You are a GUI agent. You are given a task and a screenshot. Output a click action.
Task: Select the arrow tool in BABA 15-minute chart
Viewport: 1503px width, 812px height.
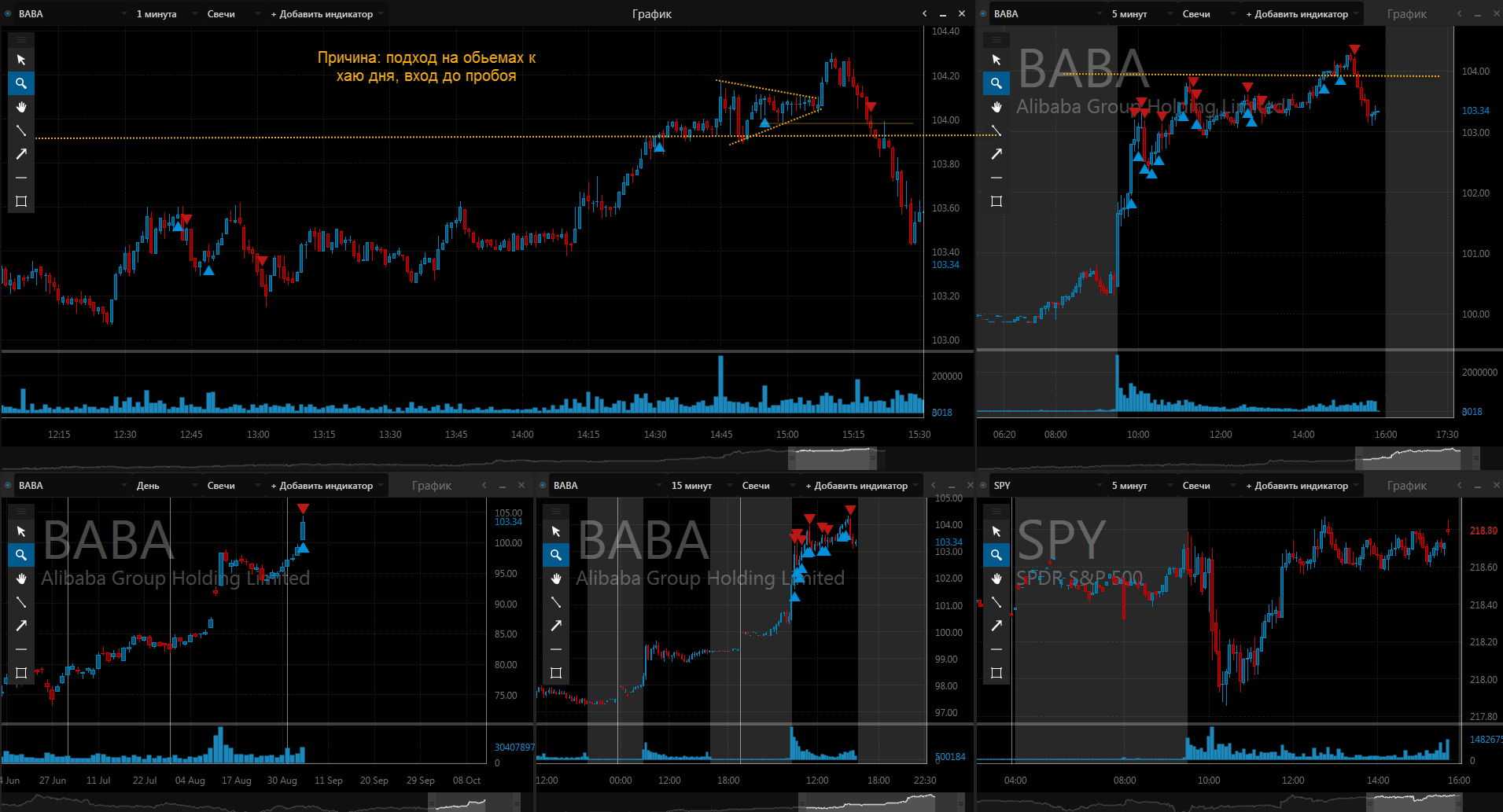pos(556,626)
